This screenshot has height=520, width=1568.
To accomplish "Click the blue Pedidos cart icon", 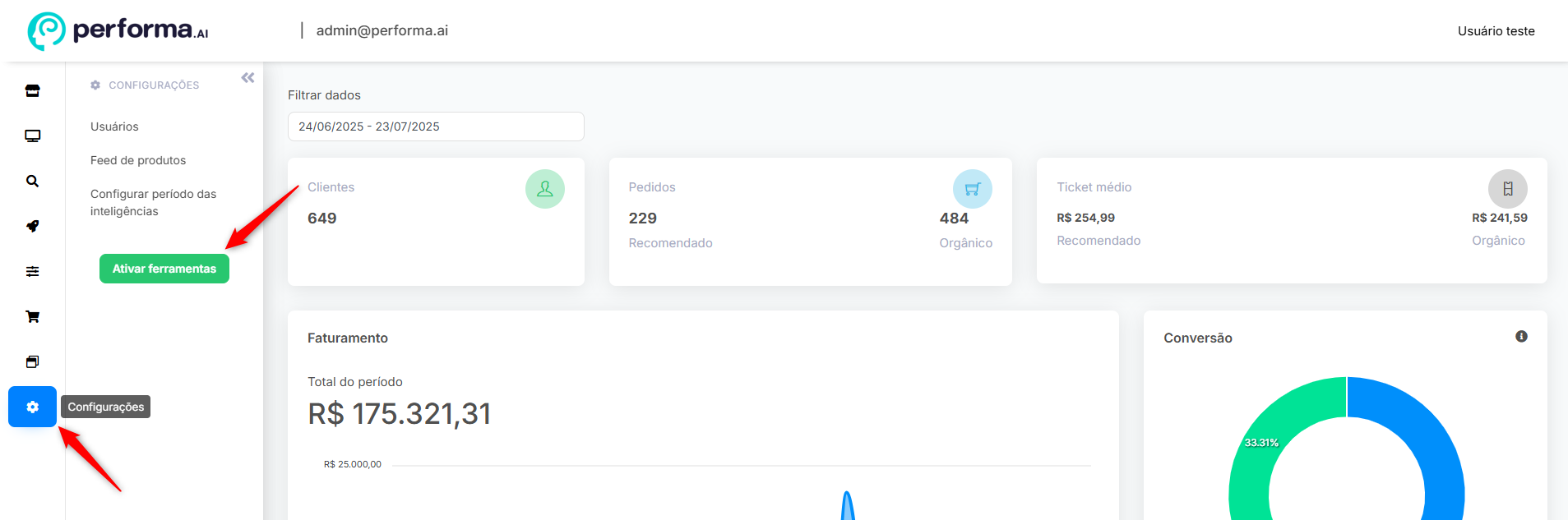I will pos(972,189).
